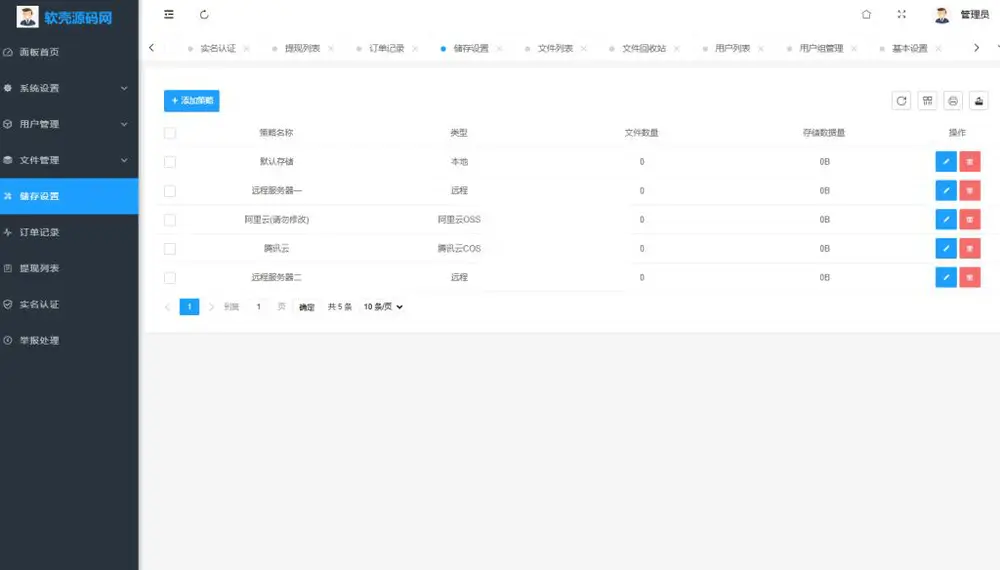This screenshot has width=1000, height=570.
Task: Print the table via printer icon
Action: coord(953,101)
